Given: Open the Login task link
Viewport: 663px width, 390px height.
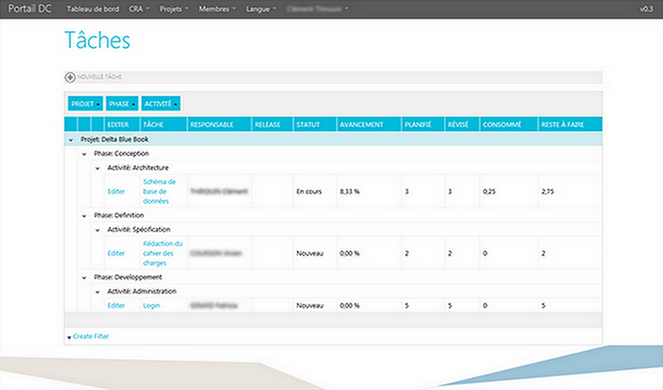Looking at the screenshot, I should click(x=151, y=305).
